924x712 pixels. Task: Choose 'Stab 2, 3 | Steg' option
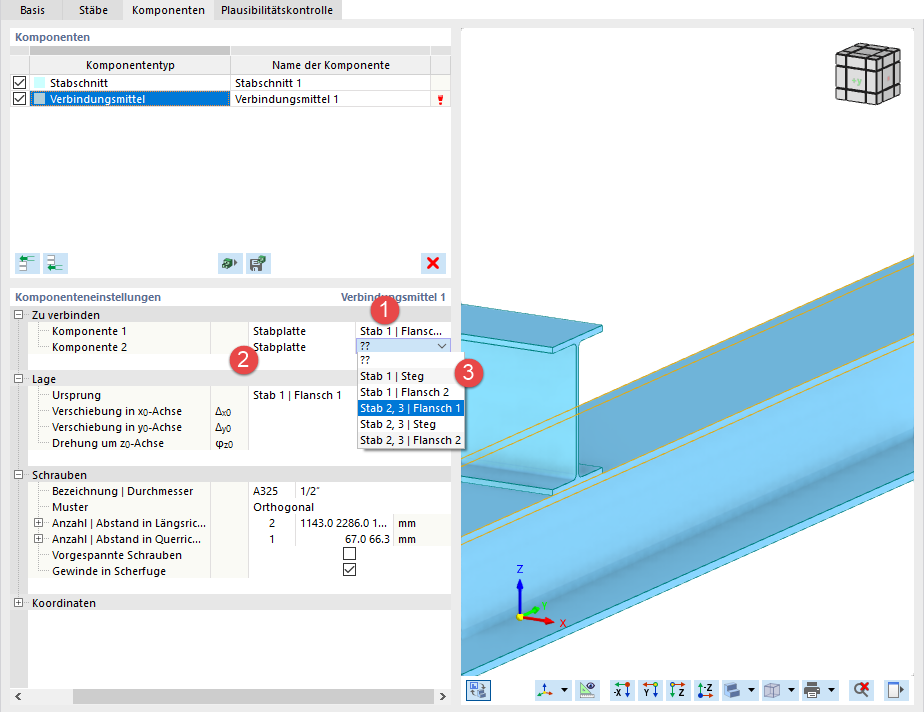pos(411,424)
